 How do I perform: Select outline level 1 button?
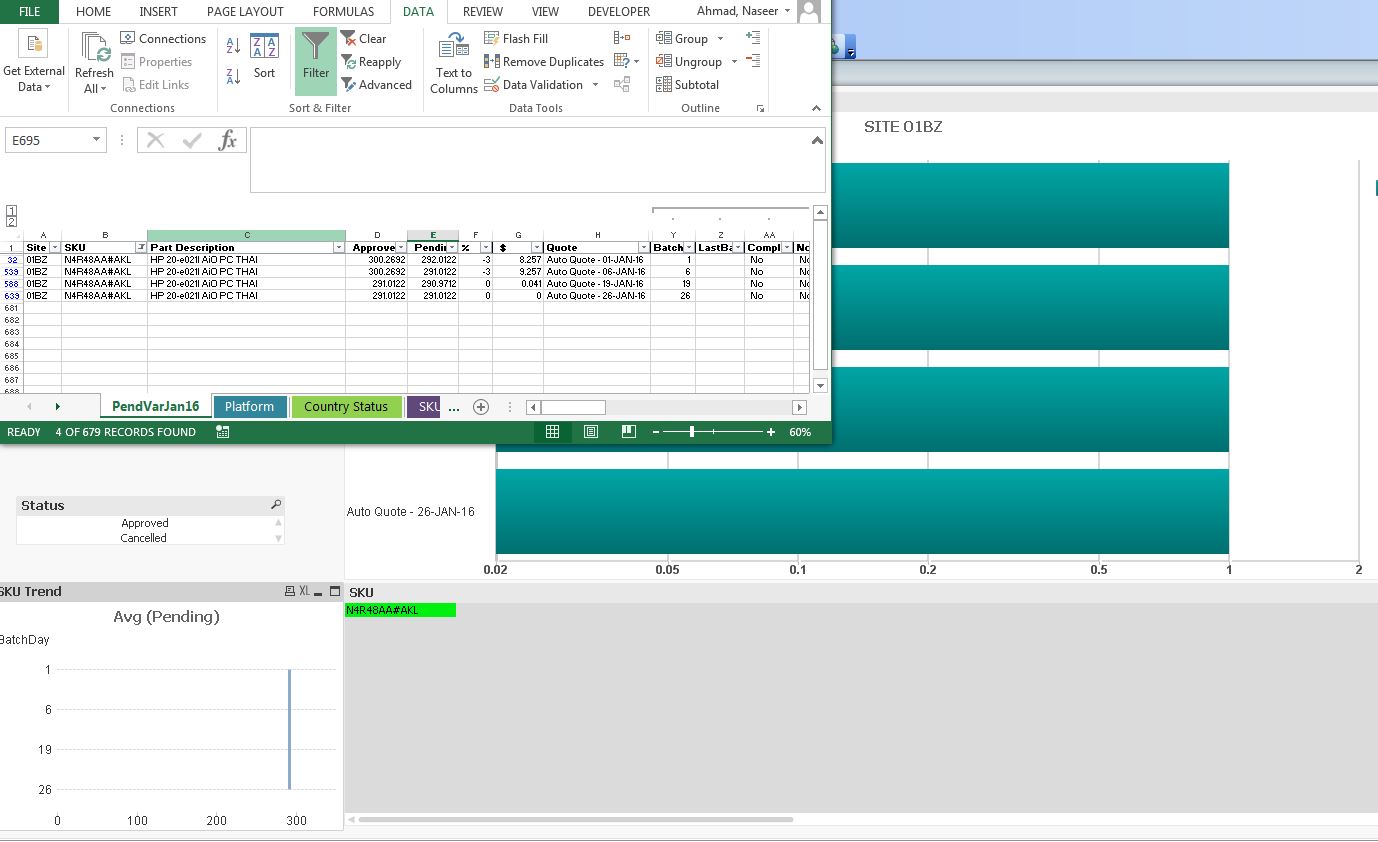pos(11,211)
